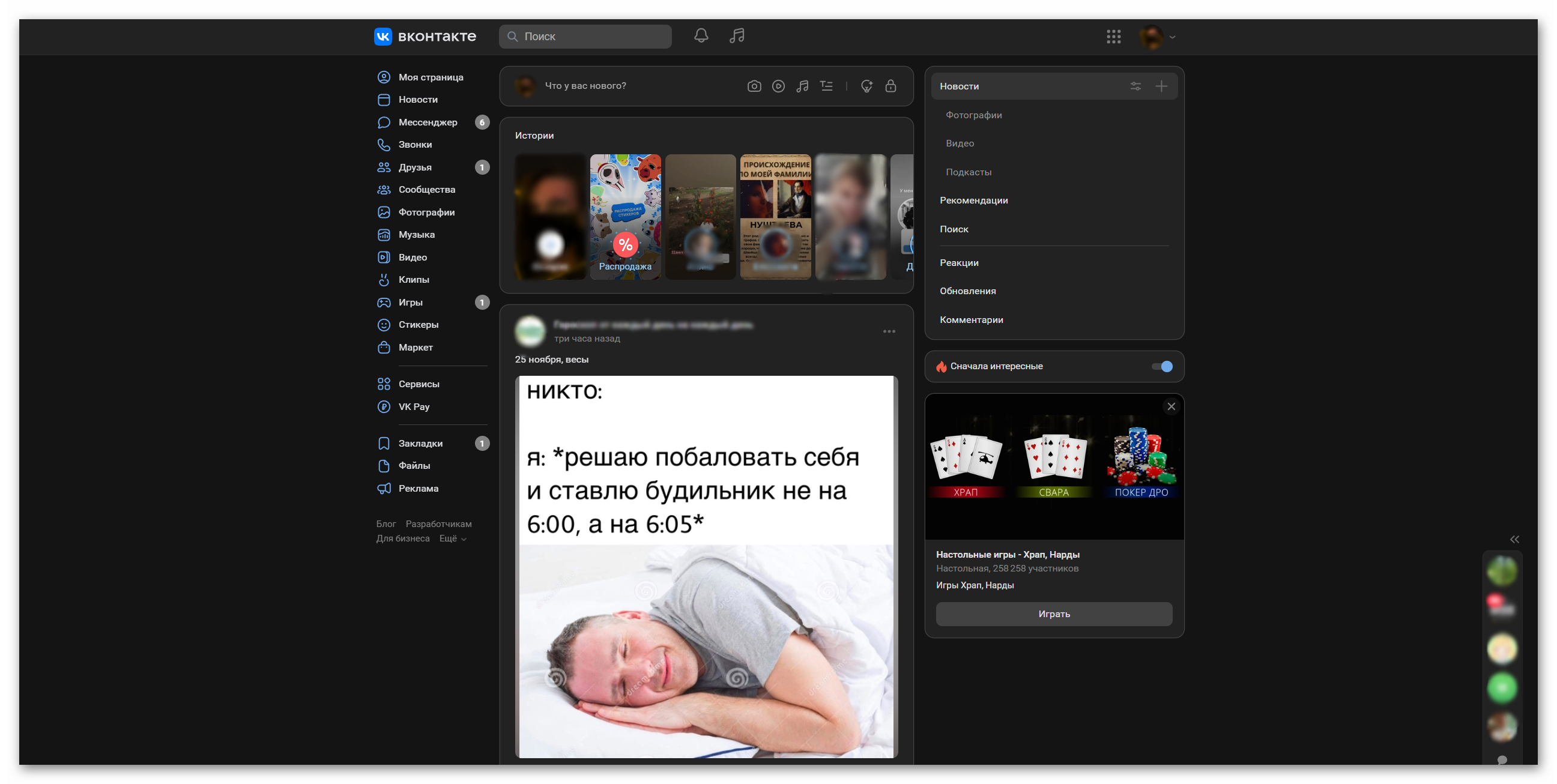
Task: Select Комментарии in right panel
Action: pos(971,320)
